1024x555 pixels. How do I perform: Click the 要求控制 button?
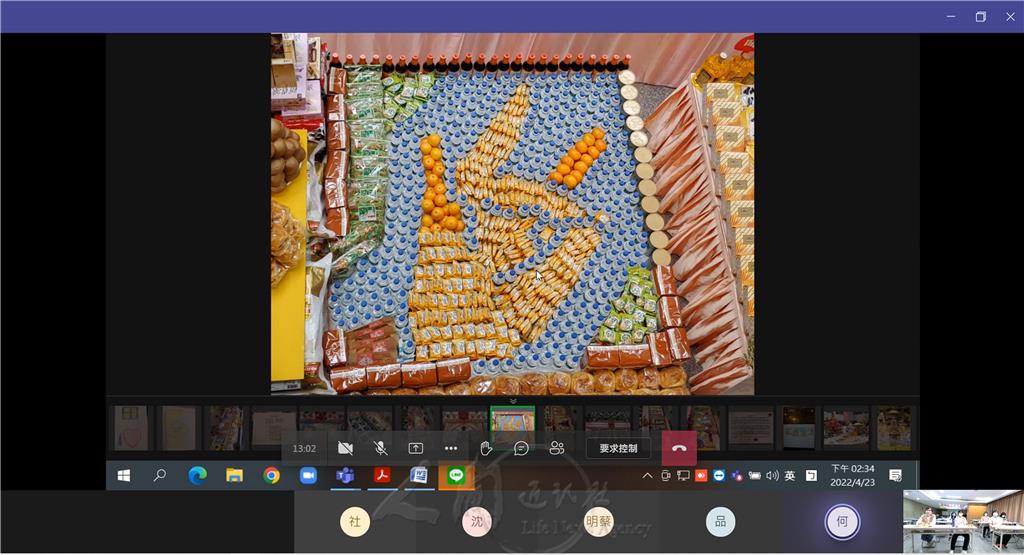(618, 449)
